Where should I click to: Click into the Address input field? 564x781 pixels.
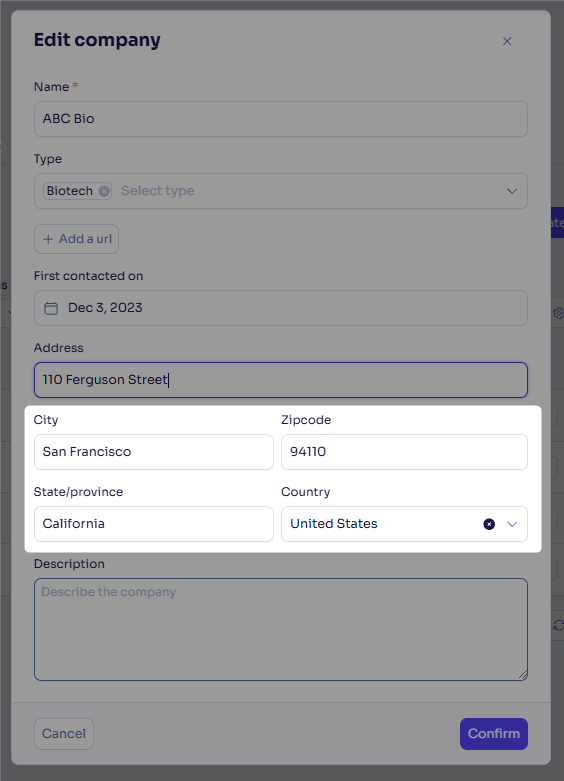[281, 380]
